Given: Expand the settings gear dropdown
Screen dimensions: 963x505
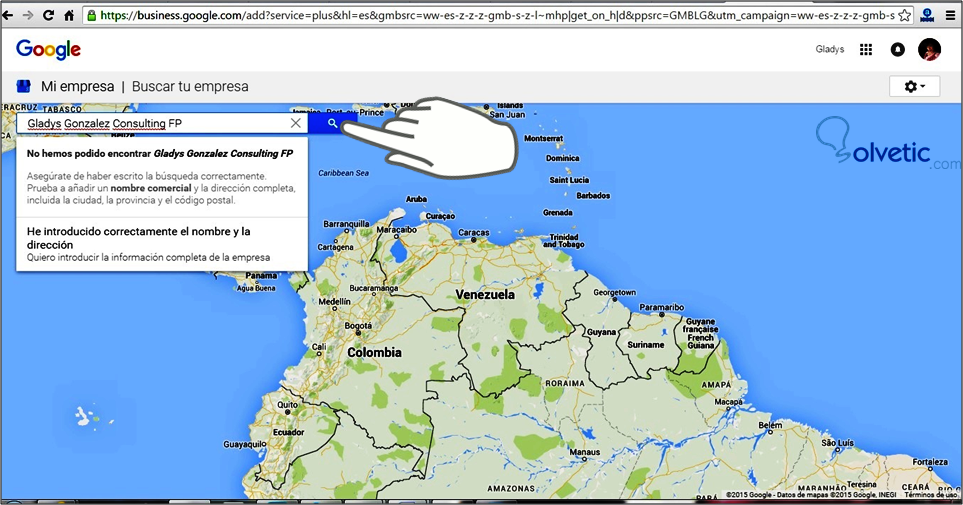Looking at the screenshot, I should click(914, 87).
